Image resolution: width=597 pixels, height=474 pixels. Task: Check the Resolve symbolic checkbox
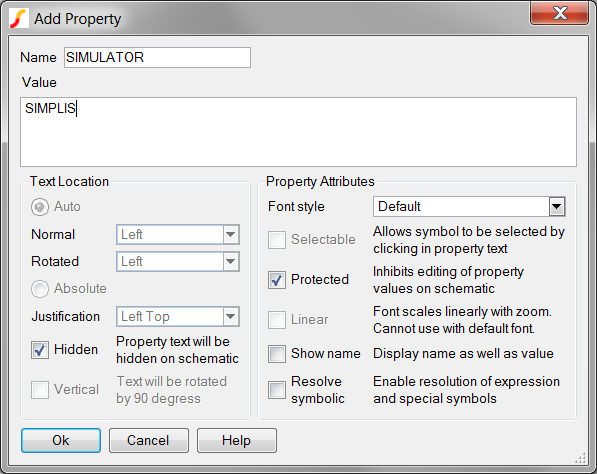[x=277, y=390]
